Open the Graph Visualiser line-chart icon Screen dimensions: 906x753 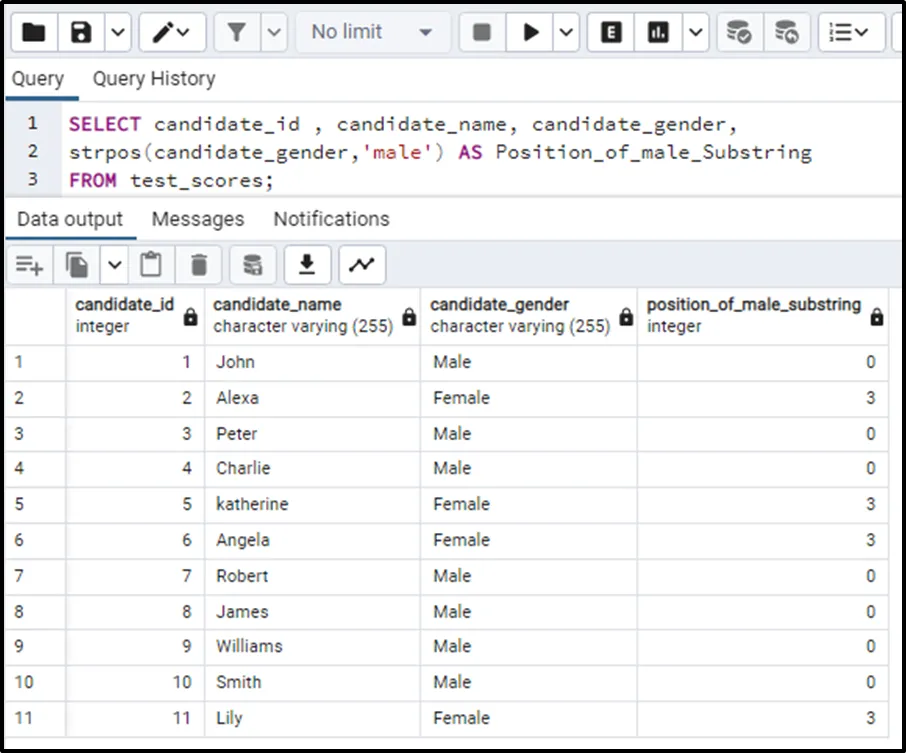point(362,265)
